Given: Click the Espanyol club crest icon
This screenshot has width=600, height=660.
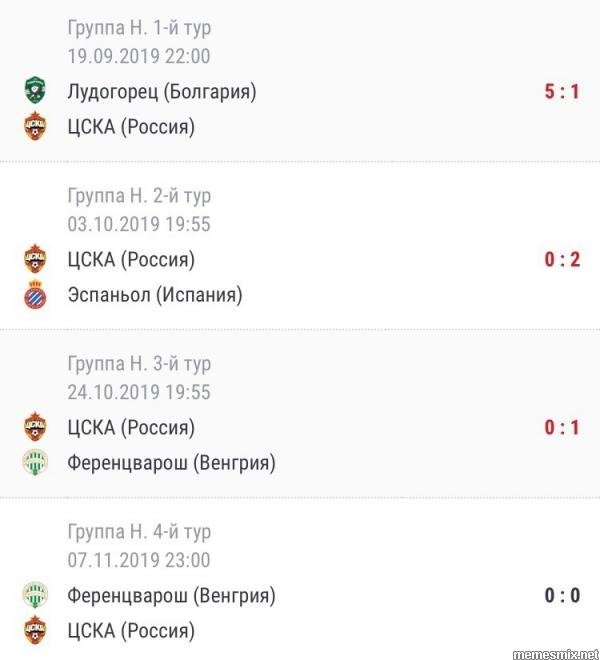Looking at the screenshot, I should pos(35,295).
